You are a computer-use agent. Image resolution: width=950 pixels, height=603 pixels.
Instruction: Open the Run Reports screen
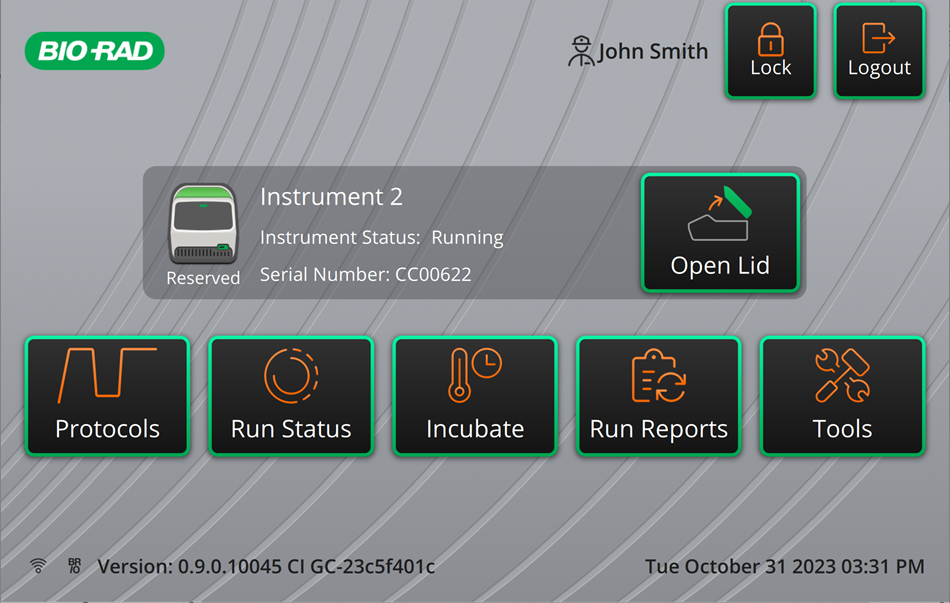(x=659, y=396)
